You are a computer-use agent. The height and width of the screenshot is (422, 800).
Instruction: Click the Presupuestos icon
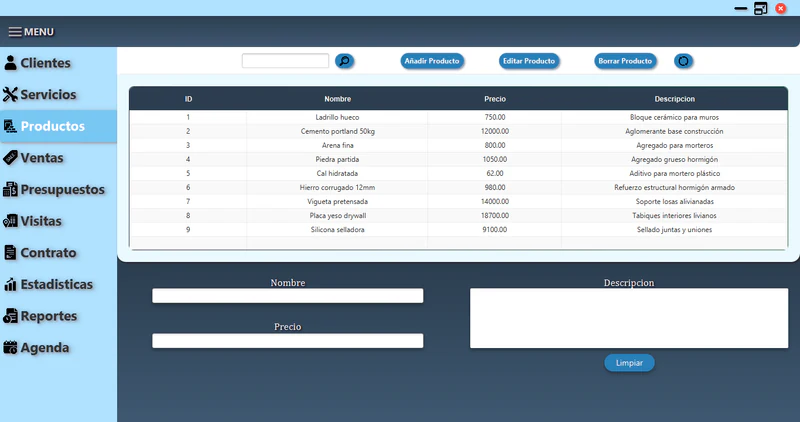click(x=10, y=189)
